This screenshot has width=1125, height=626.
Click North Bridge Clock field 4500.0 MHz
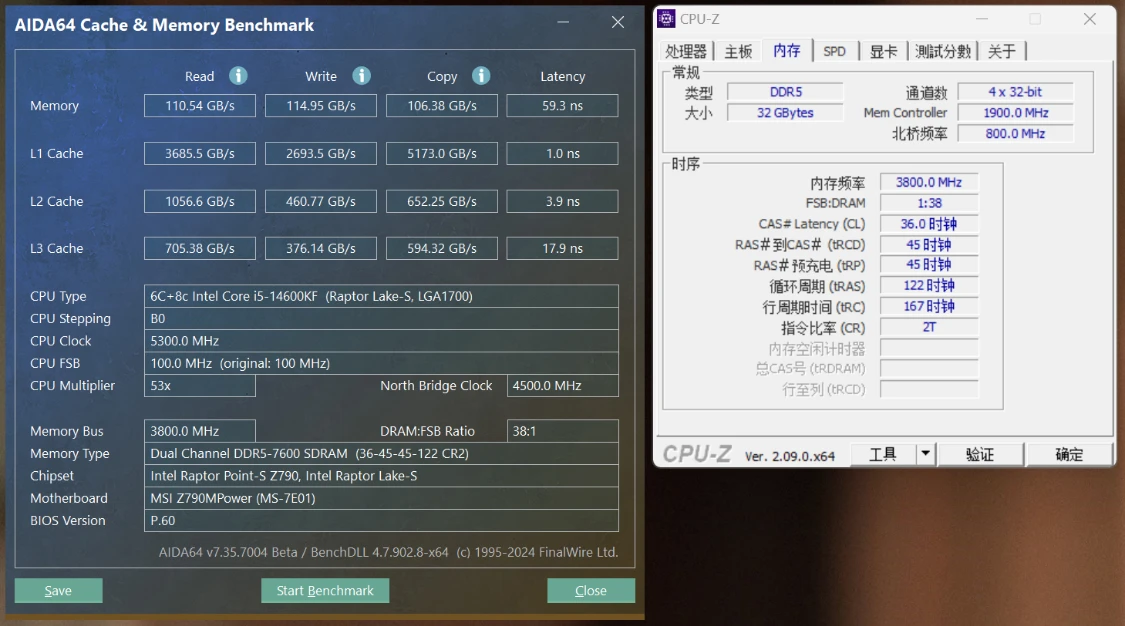(562, 385)
